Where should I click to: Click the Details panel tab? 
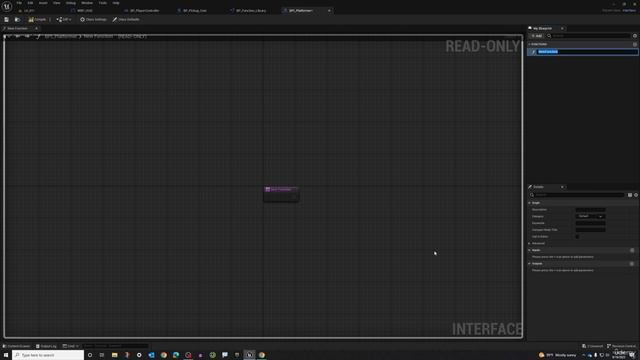click(539, 187)
